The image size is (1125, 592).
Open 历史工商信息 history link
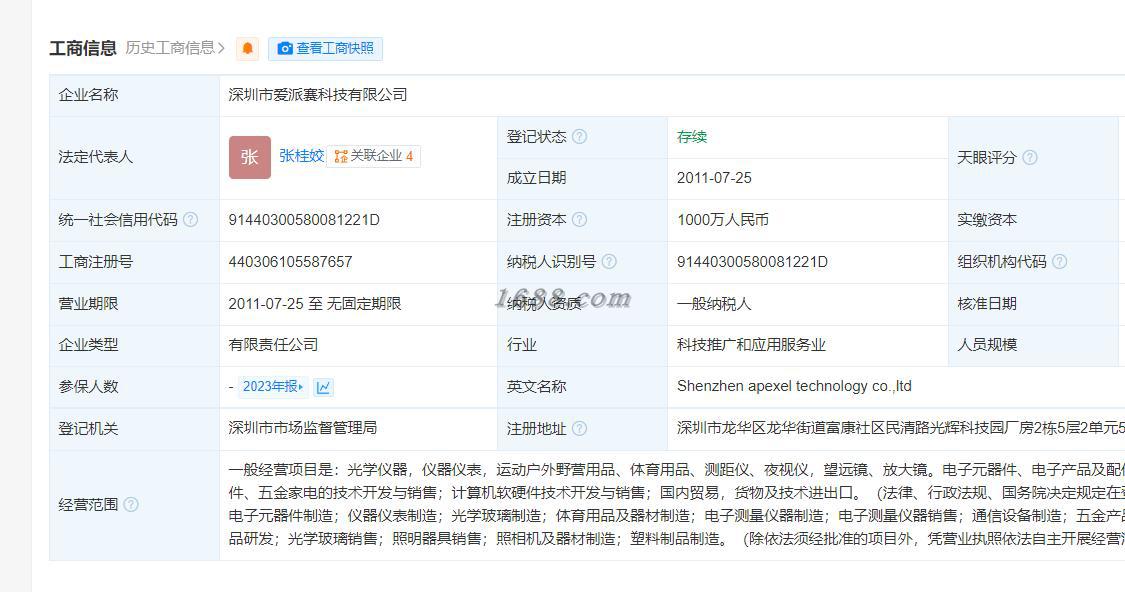coord(175,48)
